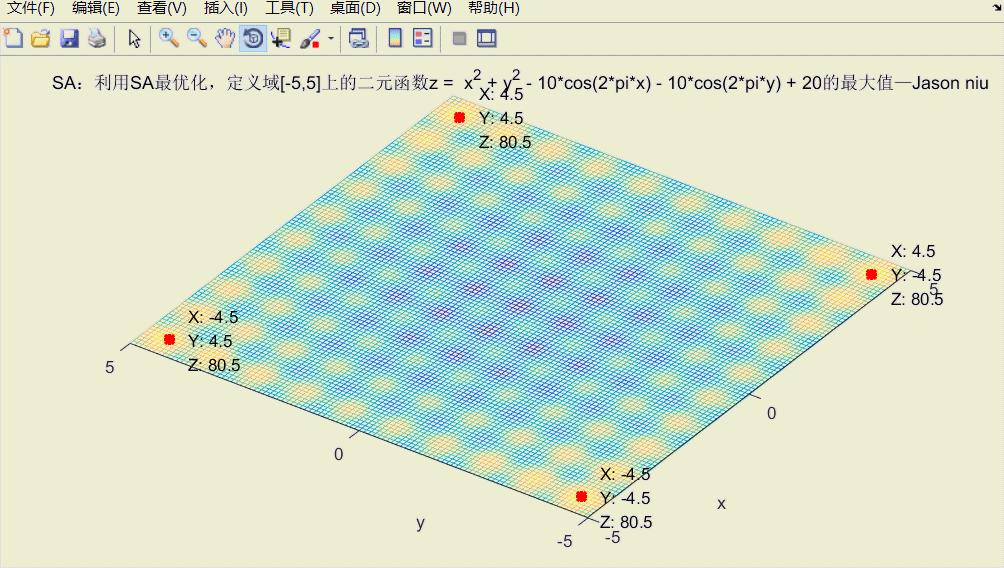Open the 帮助(H) menu

[x=494, y=8]
